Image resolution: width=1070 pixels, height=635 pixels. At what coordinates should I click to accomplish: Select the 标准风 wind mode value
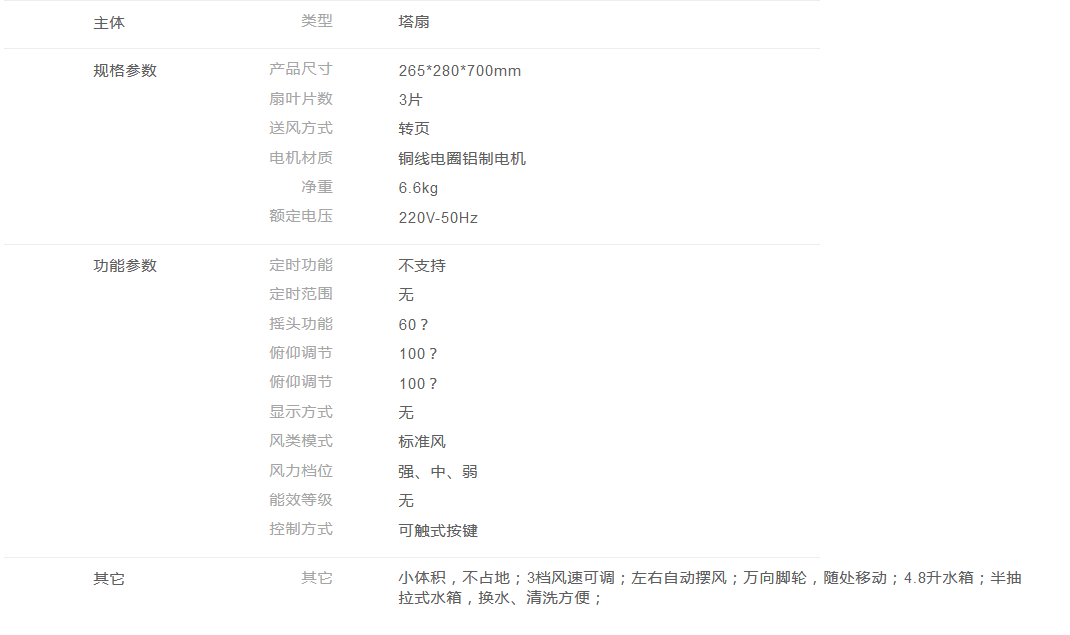coord(422,442)
